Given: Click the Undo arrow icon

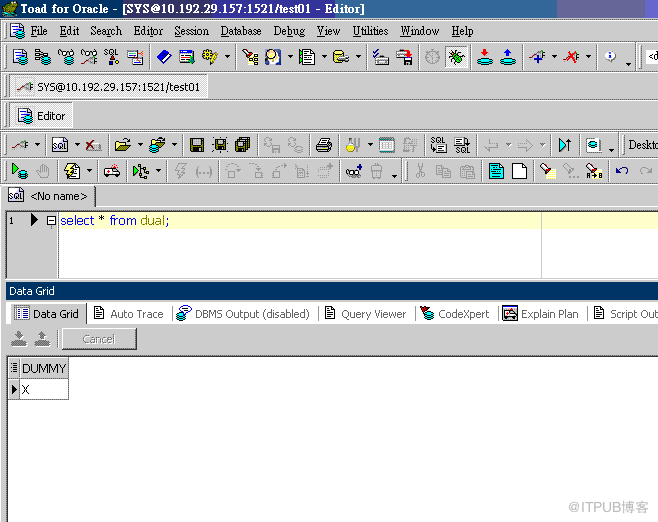Looking at the screenshot, I should [x=622, y=171].
